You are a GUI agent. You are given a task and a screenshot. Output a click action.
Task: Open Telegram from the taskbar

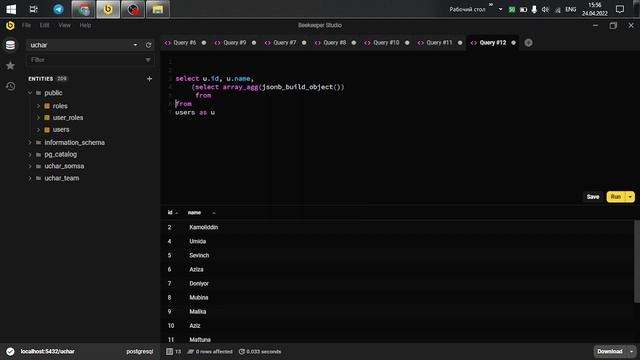point(58,9)
